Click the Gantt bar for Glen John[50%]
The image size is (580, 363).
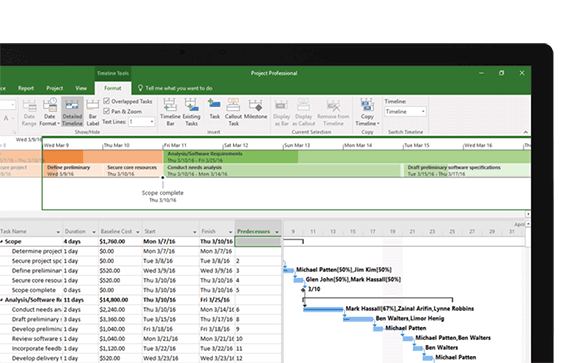click(x=299, y=280)
